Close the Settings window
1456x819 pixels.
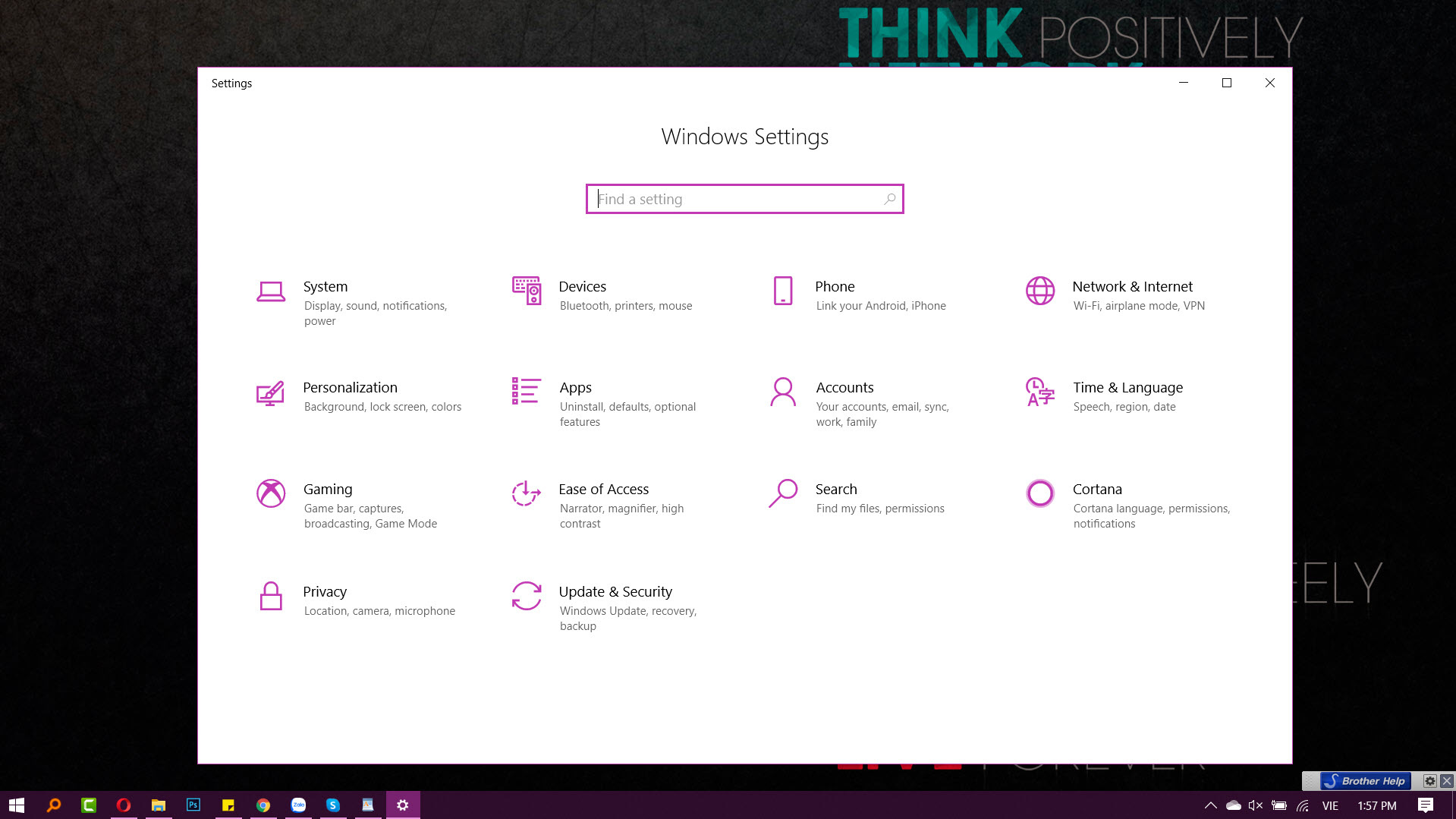(1270, 83)
